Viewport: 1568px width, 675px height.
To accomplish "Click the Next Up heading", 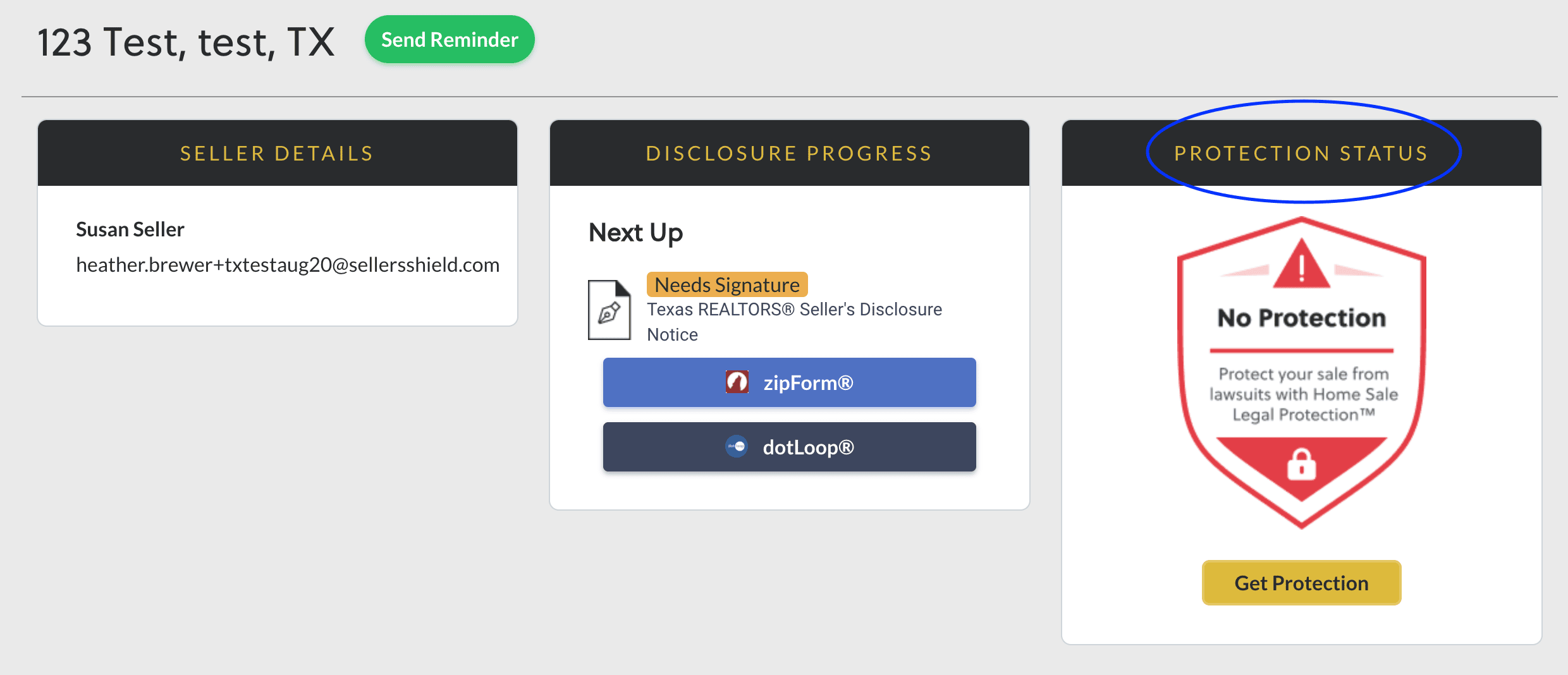I will coord(635,233).
